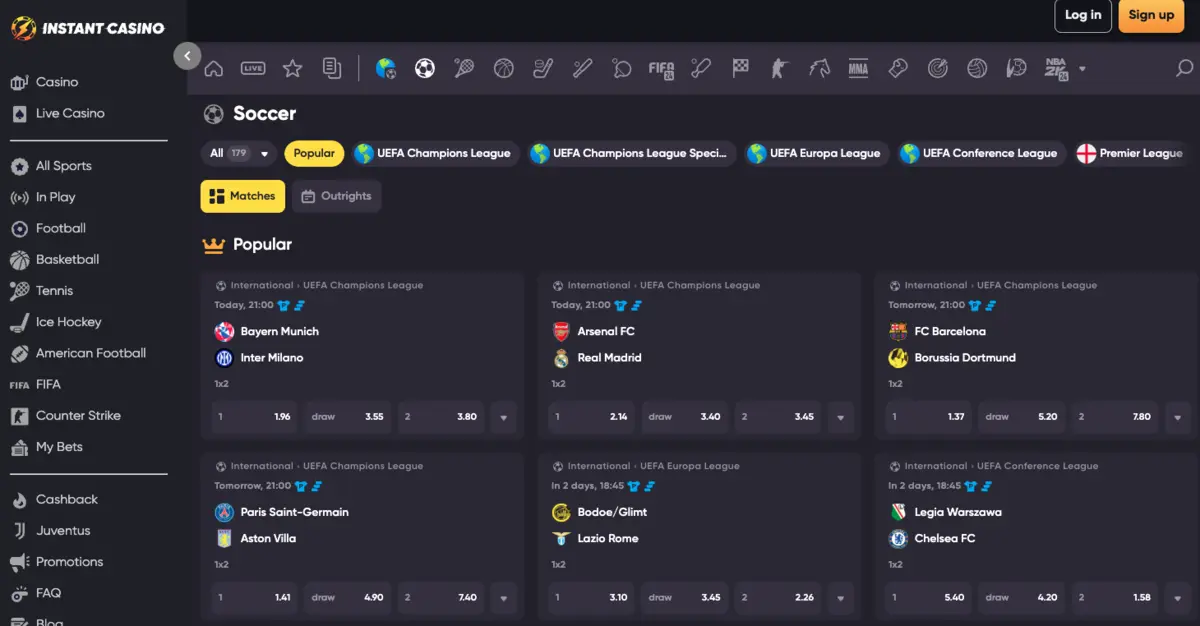Expand more markets for Paris Saint-Germain match

click(x=503, y=598)
